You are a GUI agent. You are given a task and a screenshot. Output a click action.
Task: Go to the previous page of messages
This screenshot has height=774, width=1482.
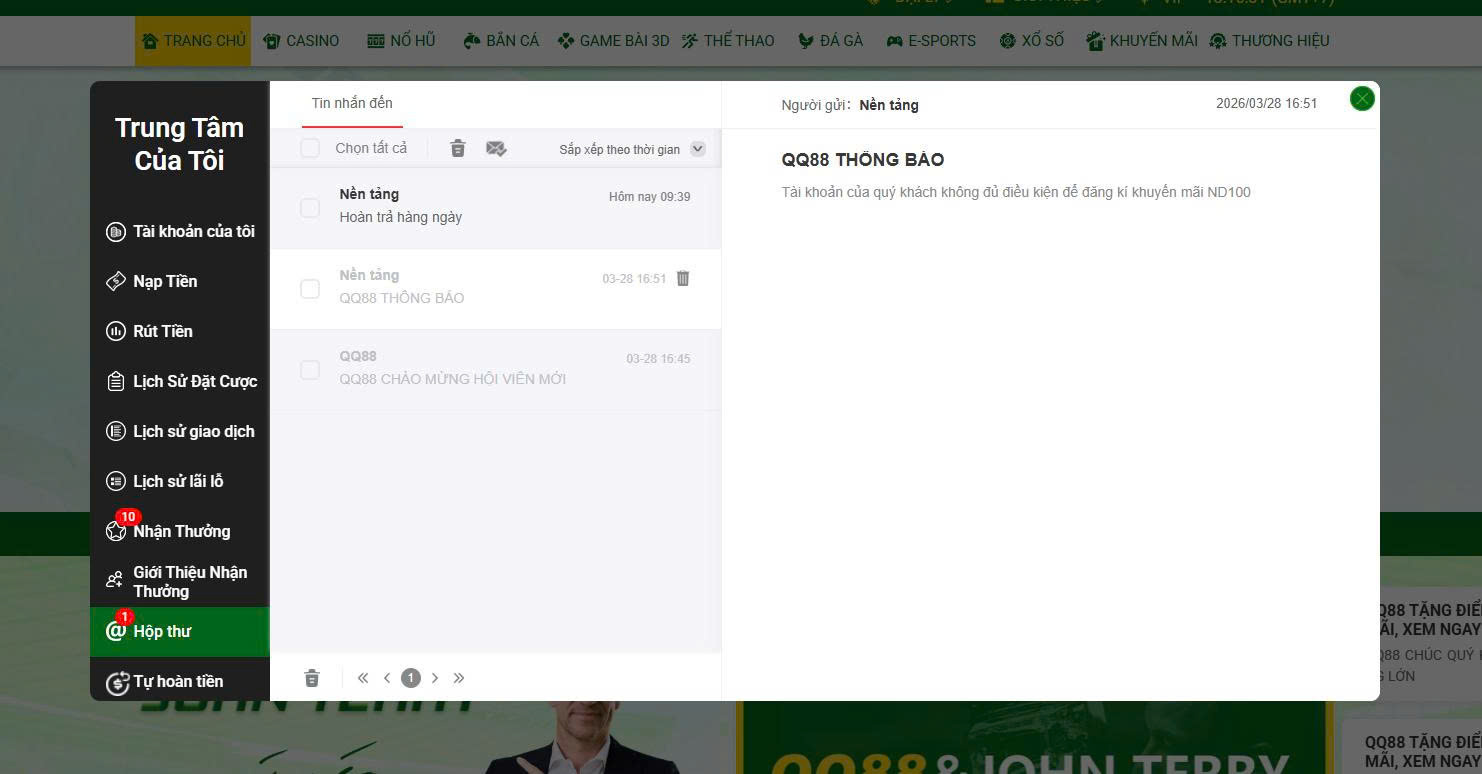387,678
